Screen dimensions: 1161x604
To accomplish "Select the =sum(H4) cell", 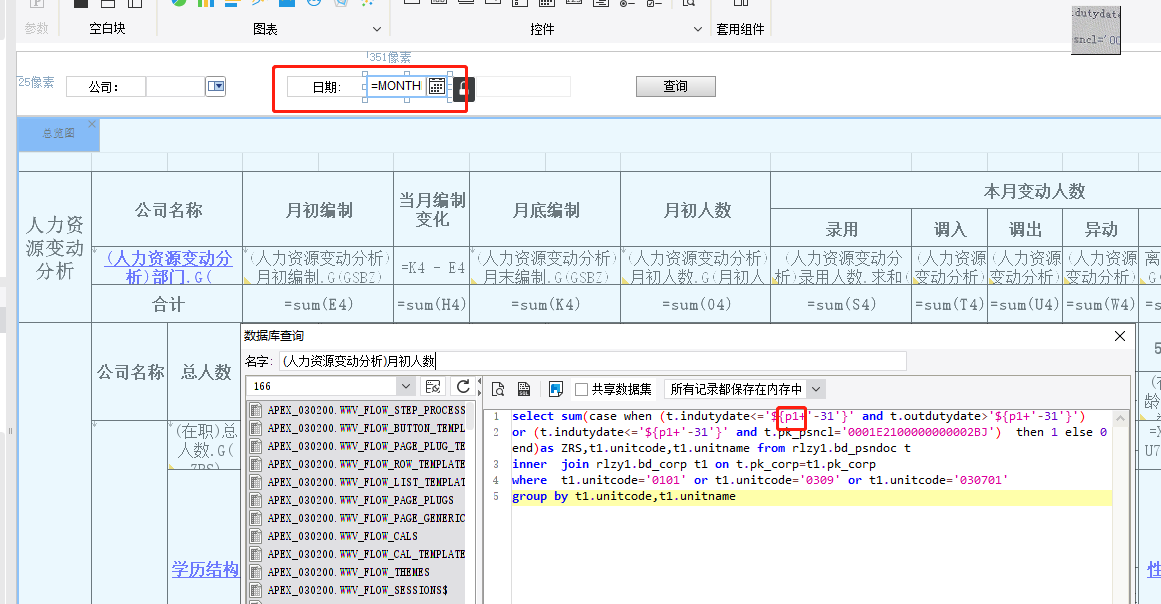I will [432, 304].
